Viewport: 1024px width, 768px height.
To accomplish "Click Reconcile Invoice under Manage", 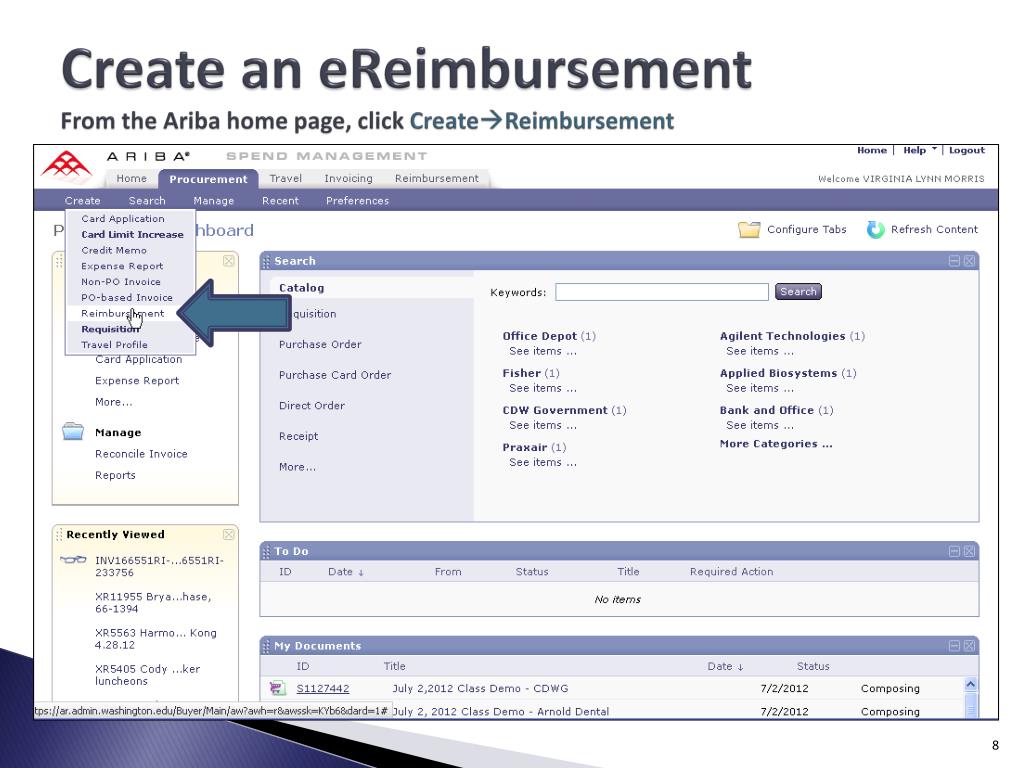I will click(x=141, y=454).
